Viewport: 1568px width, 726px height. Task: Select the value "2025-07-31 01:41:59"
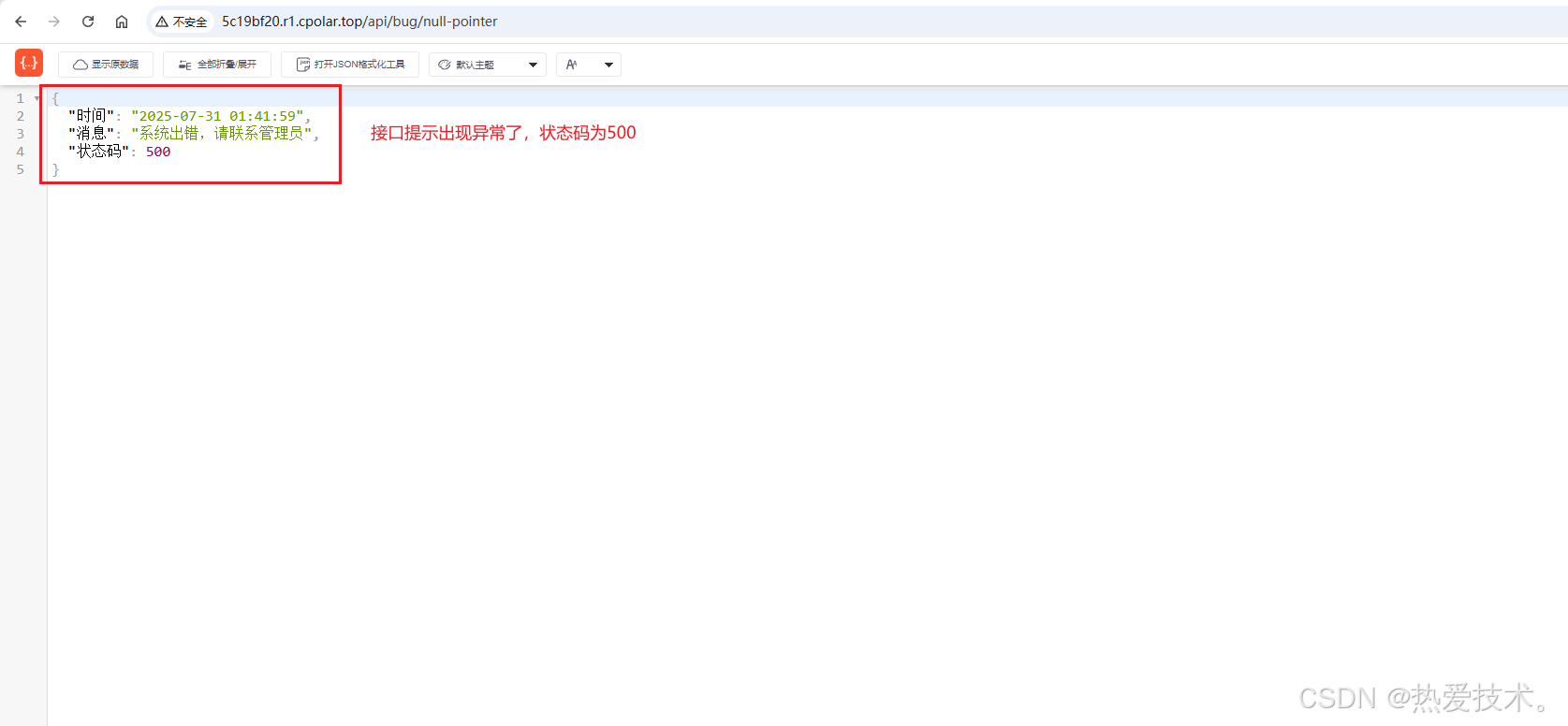(217, 116)
